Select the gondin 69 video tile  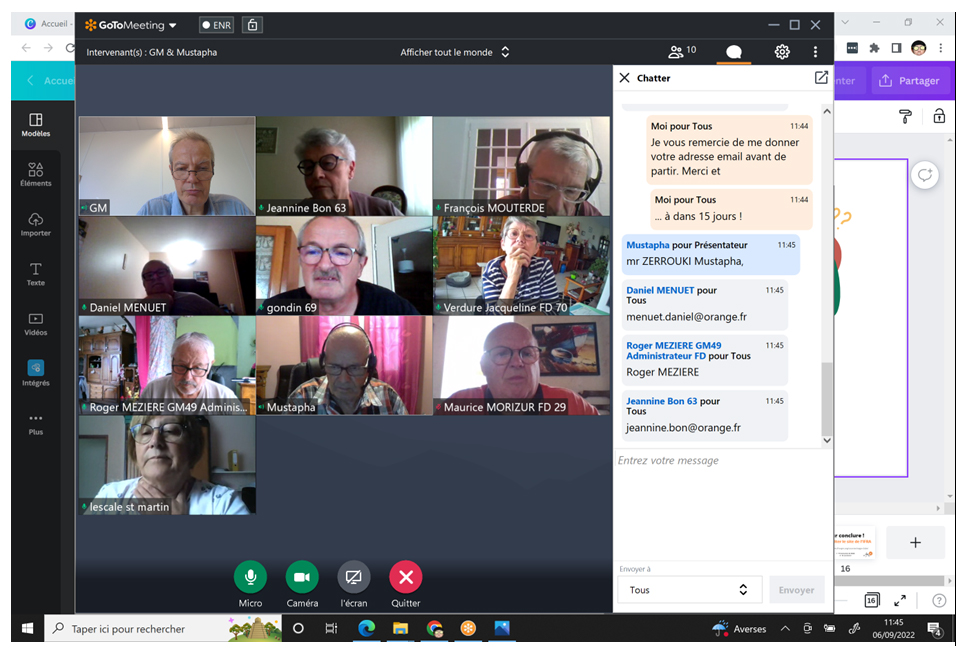pos(344,266)
